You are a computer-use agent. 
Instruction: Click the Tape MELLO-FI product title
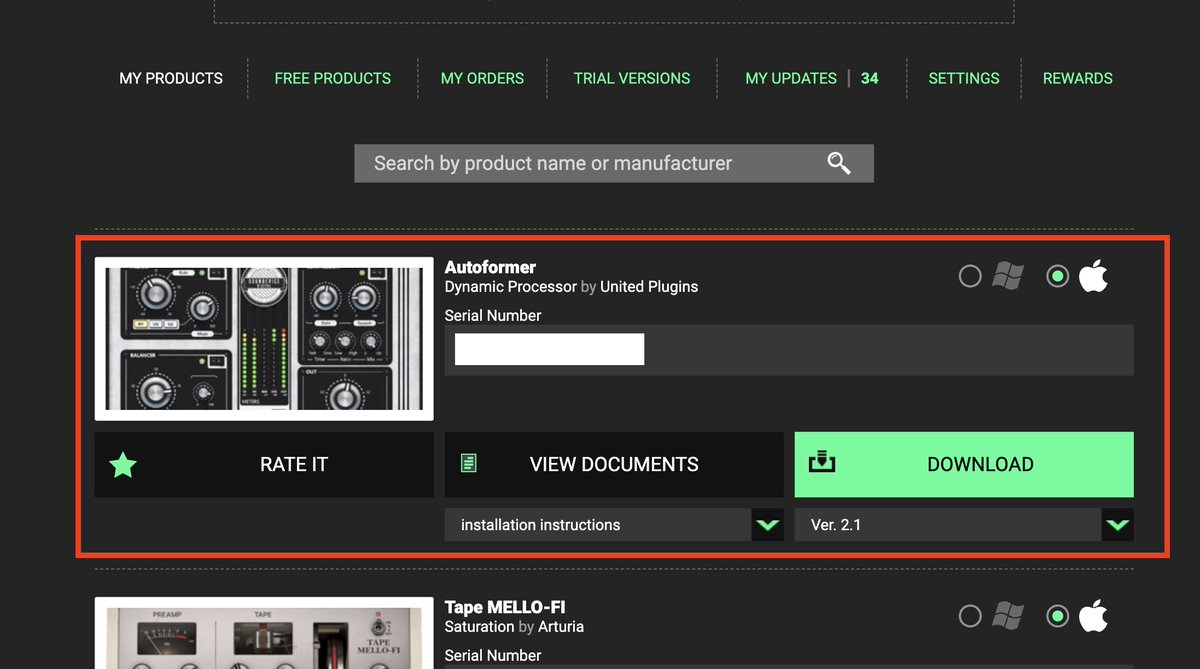click(x=507, y=607)
